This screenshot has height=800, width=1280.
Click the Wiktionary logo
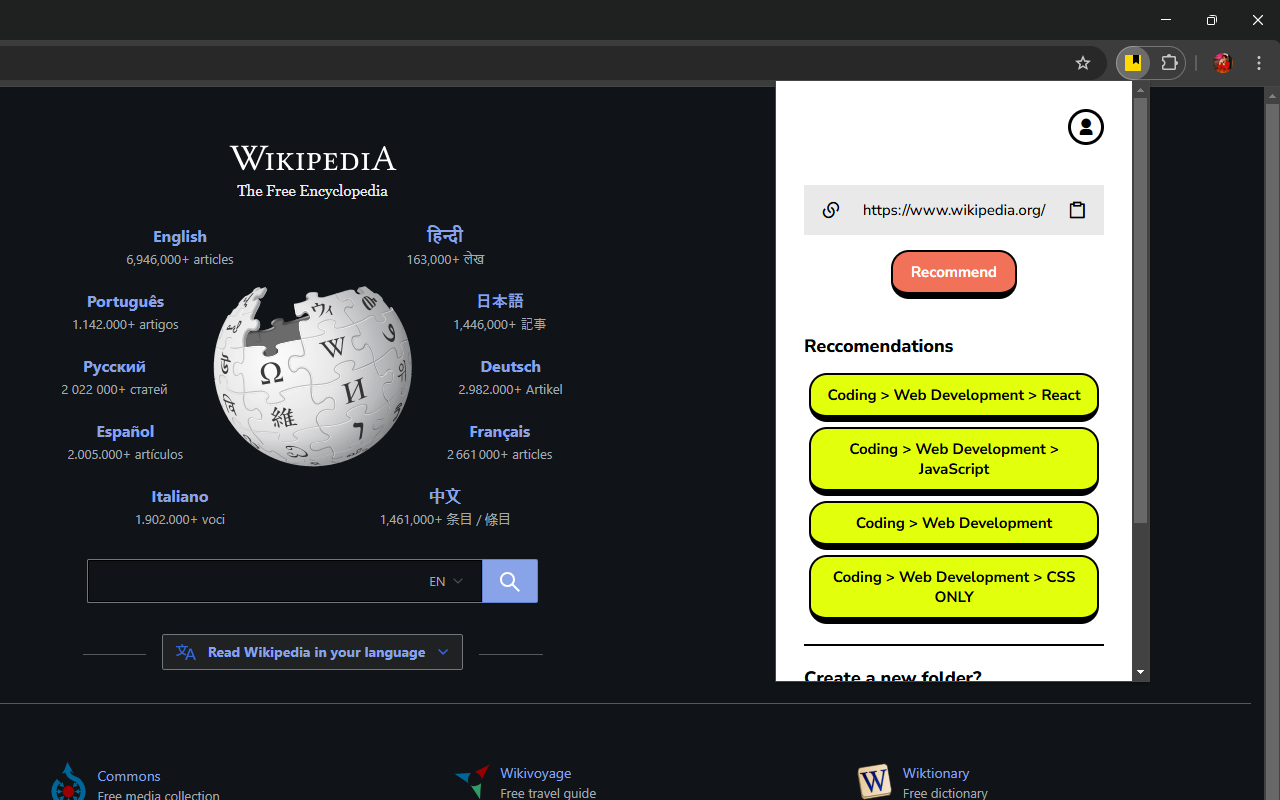click(x=873, y=781)
